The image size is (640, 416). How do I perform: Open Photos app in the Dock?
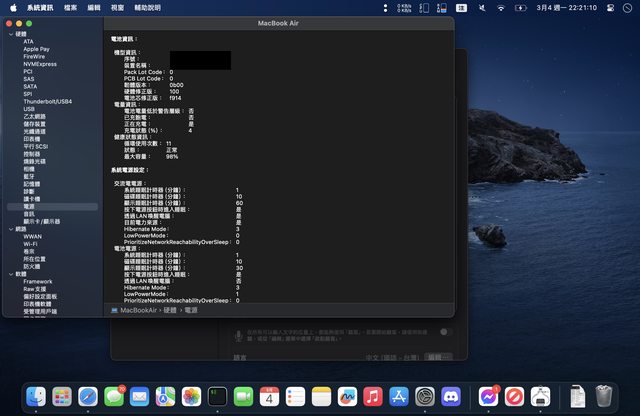point(191,396)
